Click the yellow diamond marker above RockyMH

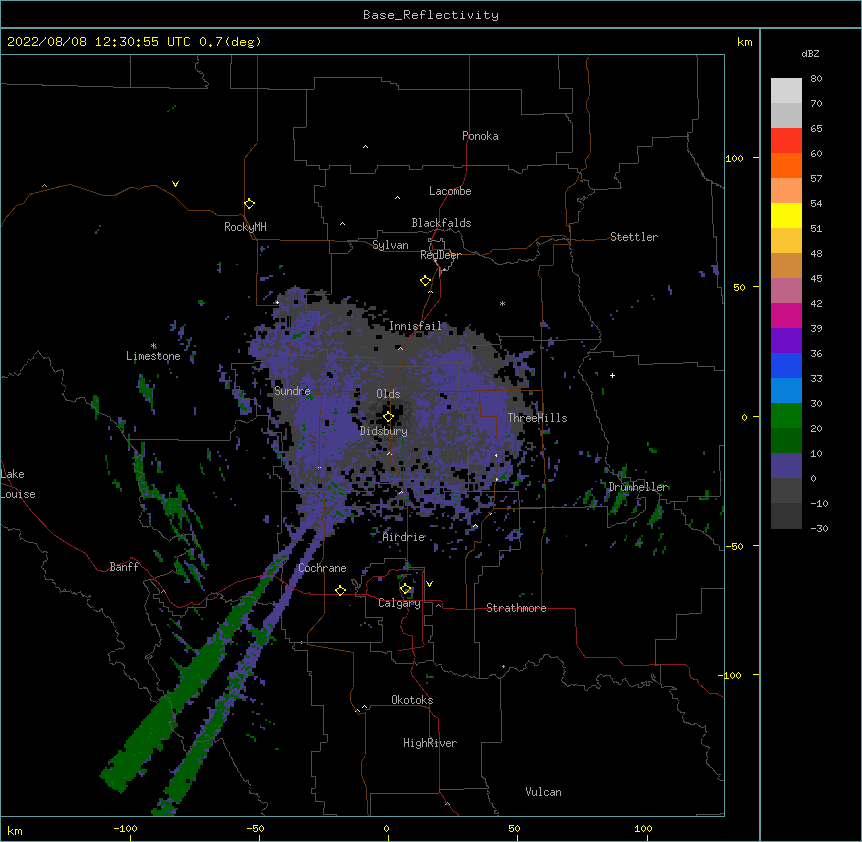tap(249, 204)
